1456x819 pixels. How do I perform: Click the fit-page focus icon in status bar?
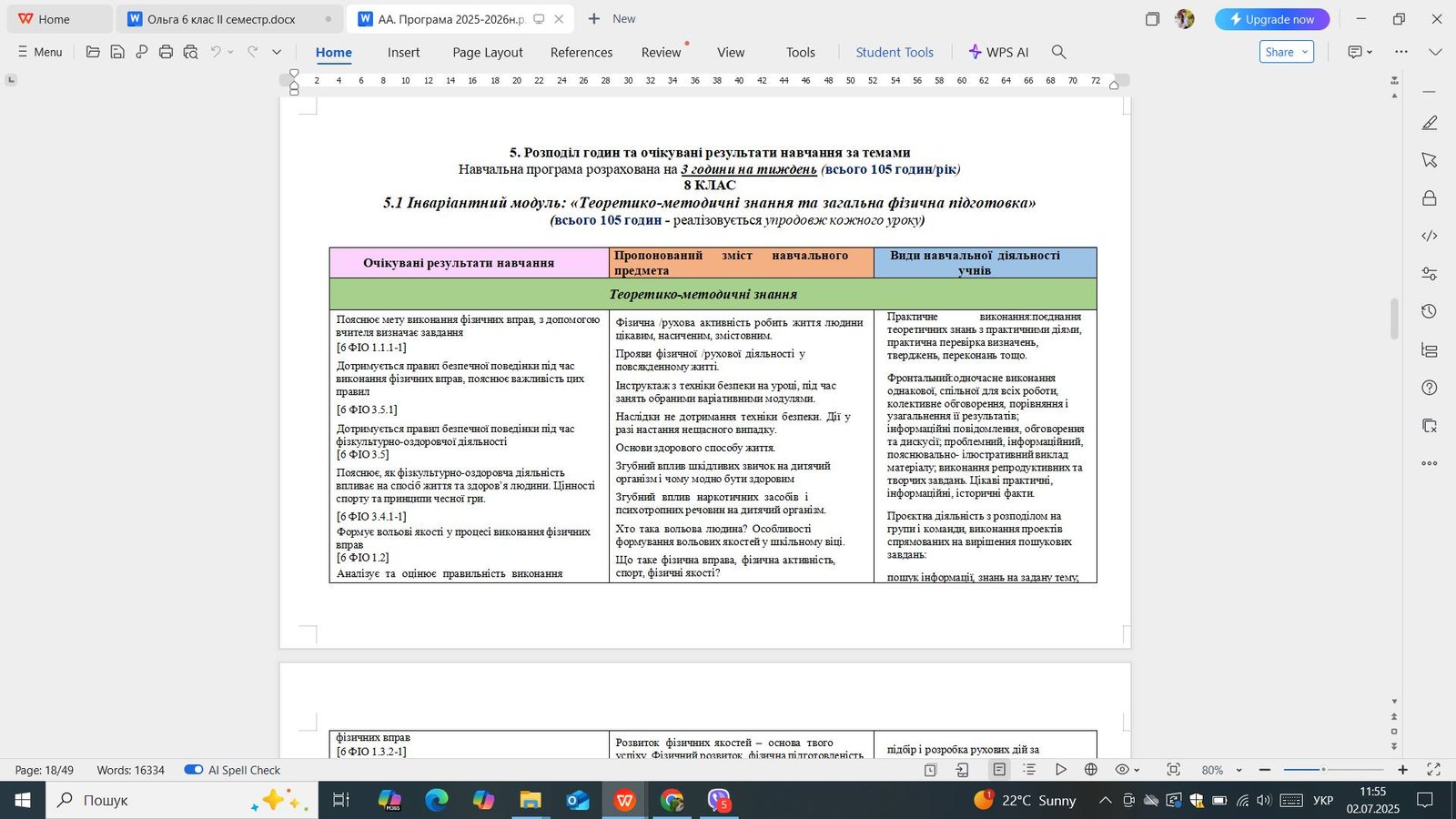(x=1174, y=770)
